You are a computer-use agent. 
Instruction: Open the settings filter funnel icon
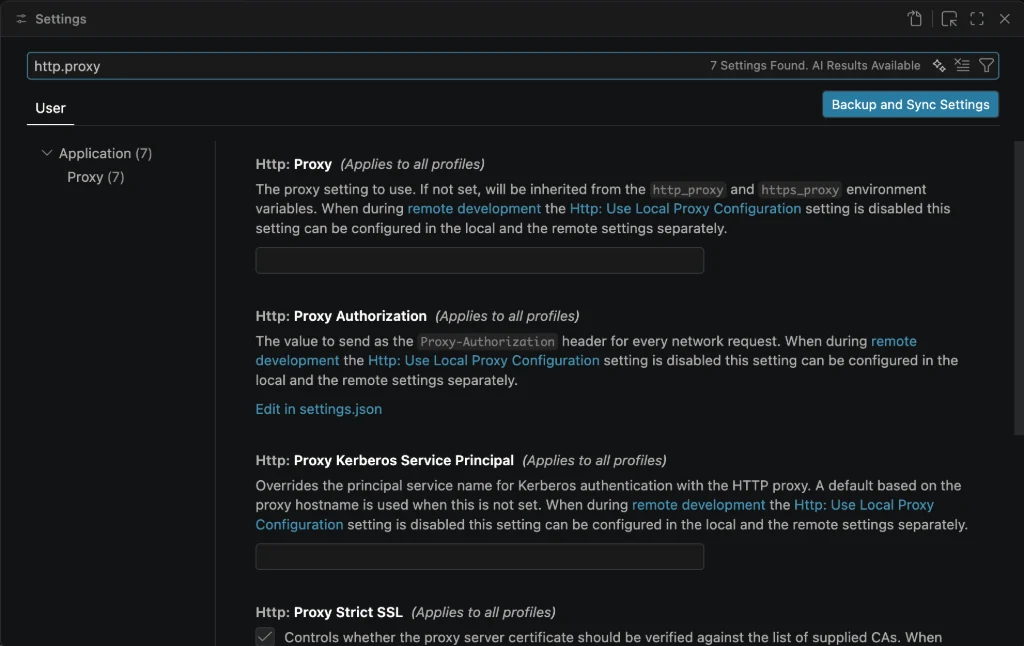point(986,65)
